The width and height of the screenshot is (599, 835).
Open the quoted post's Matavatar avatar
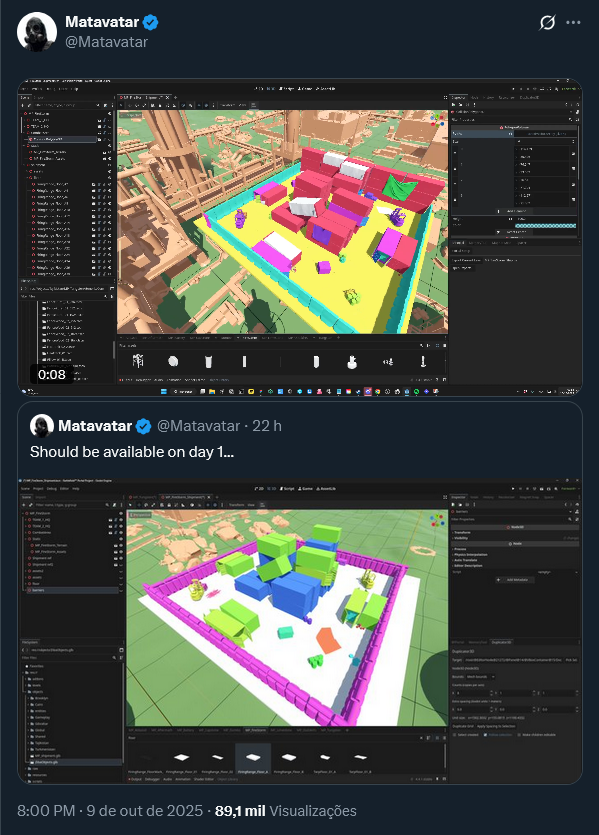pos(42,425)
